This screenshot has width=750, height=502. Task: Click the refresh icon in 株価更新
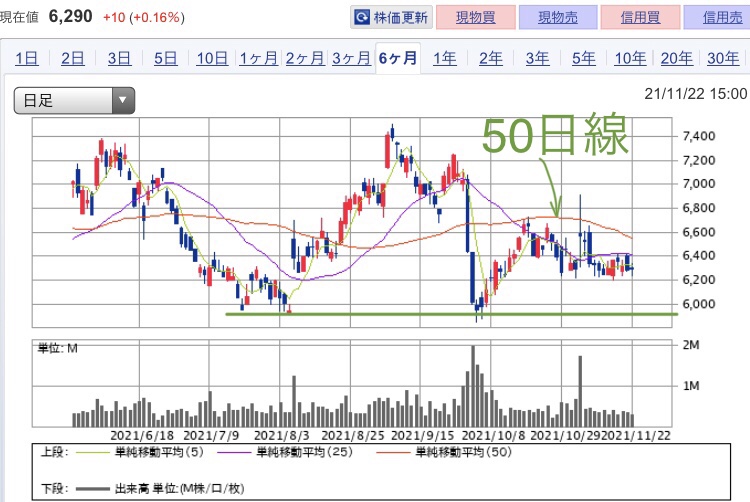point(362,18)
